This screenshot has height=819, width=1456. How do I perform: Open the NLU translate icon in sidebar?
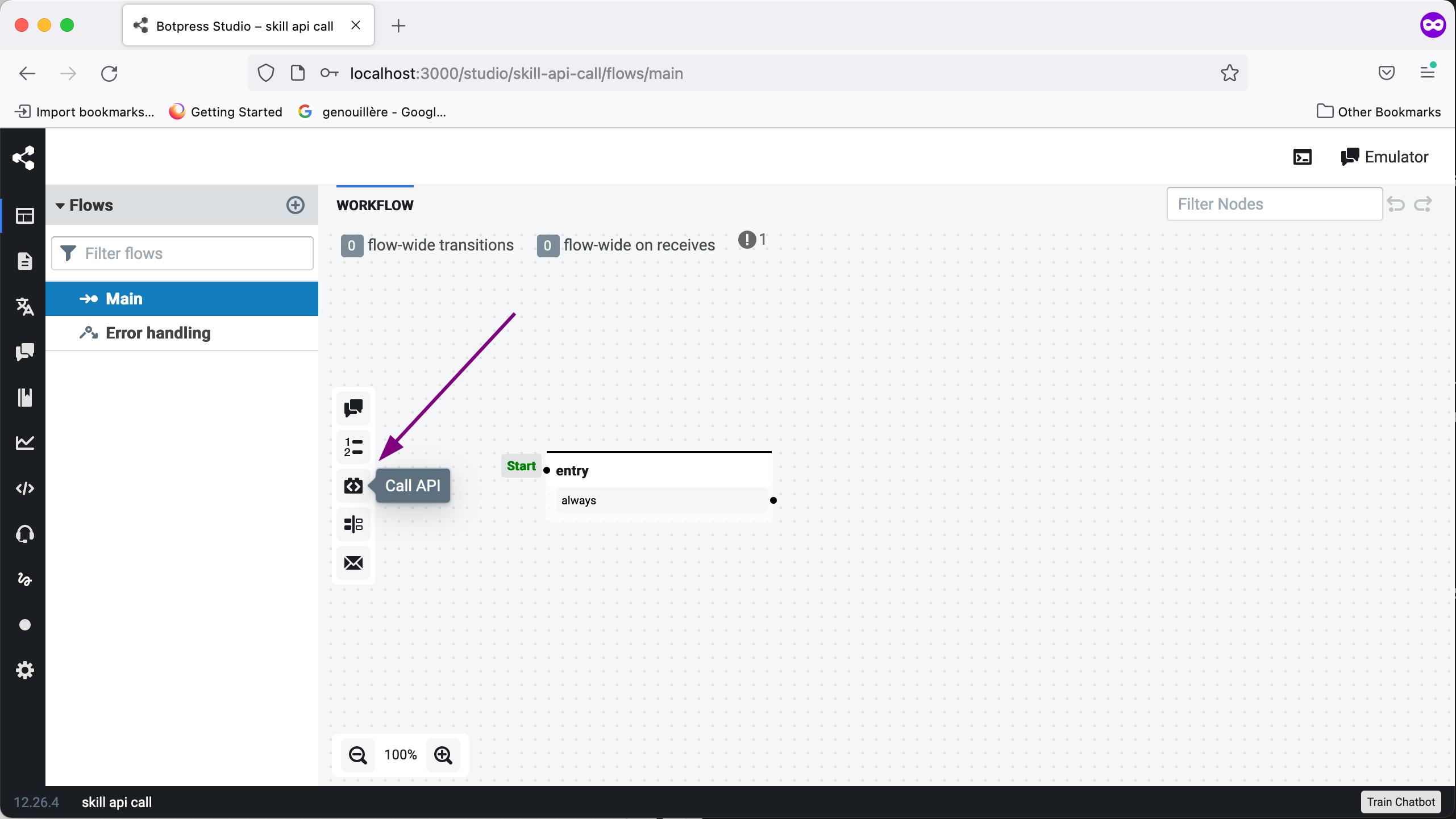pos(25,306)
